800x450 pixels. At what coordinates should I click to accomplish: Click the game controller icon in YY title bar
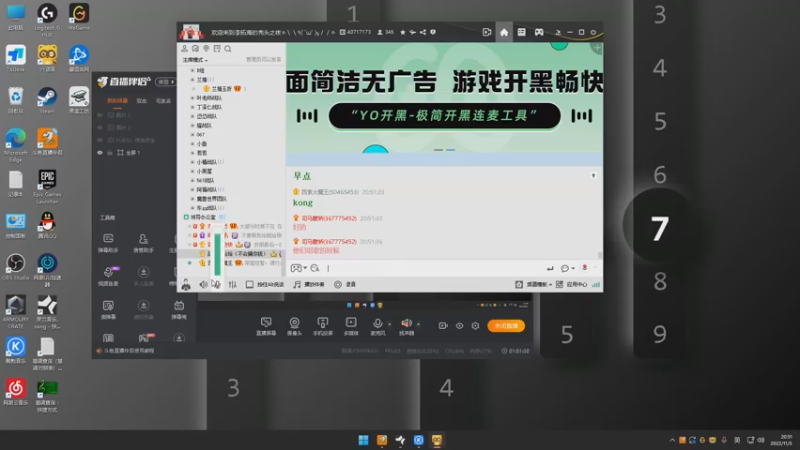539,32
